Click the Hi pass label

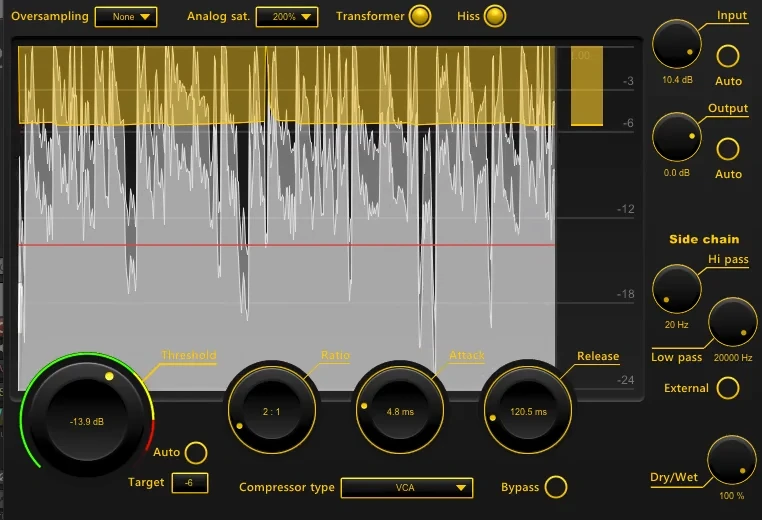(728, 260)
